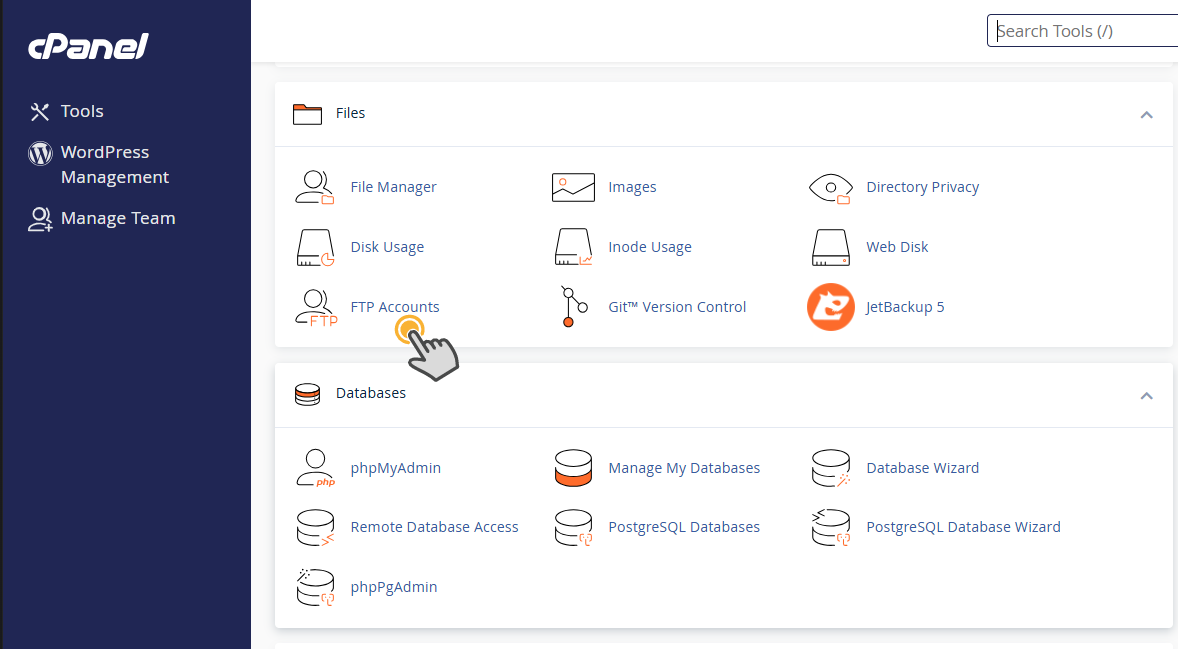Focus the Search Tools input field
Screen dimensions: 1178x649
[1083, 31]
